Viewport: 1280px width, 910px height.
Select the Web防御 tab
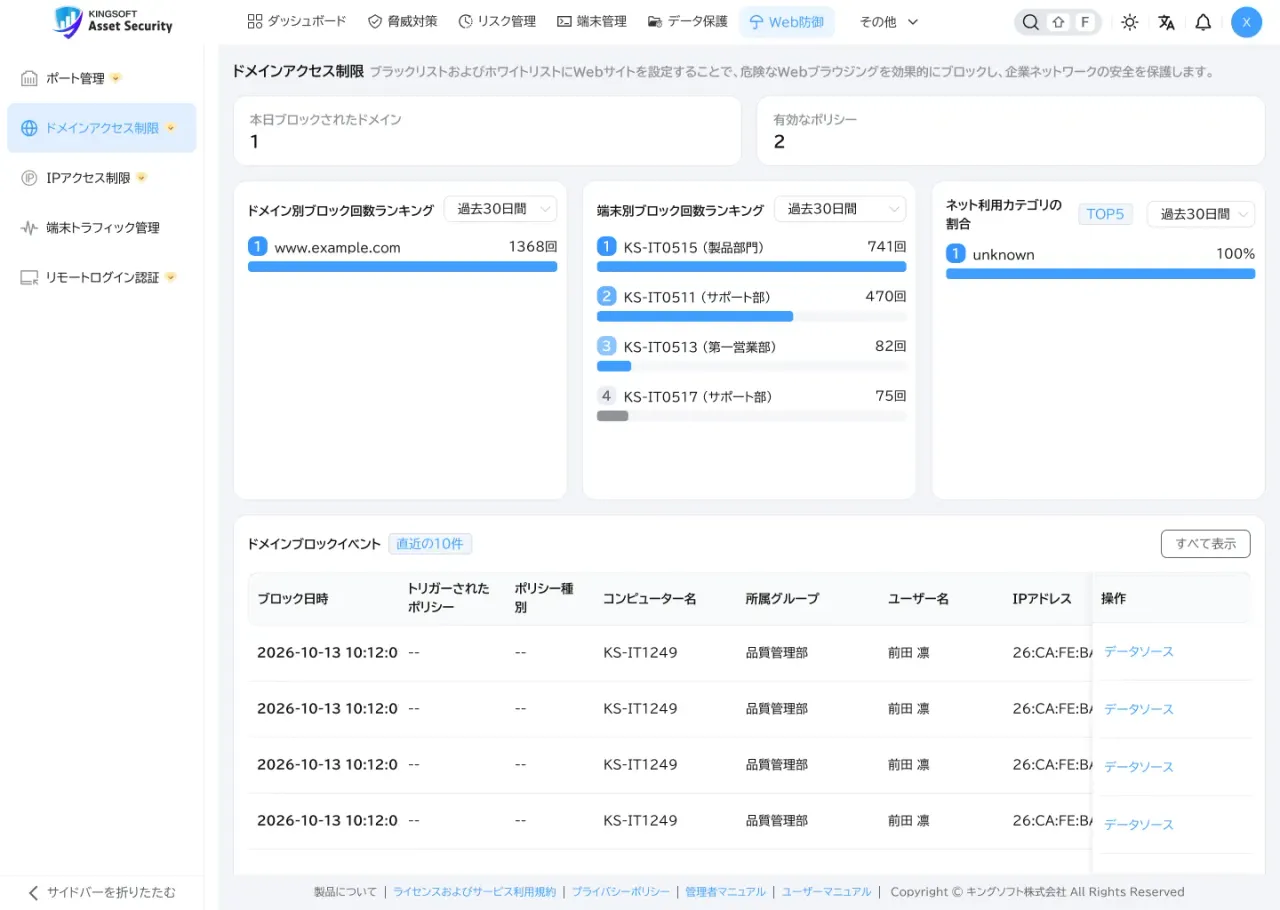point(787,22)
